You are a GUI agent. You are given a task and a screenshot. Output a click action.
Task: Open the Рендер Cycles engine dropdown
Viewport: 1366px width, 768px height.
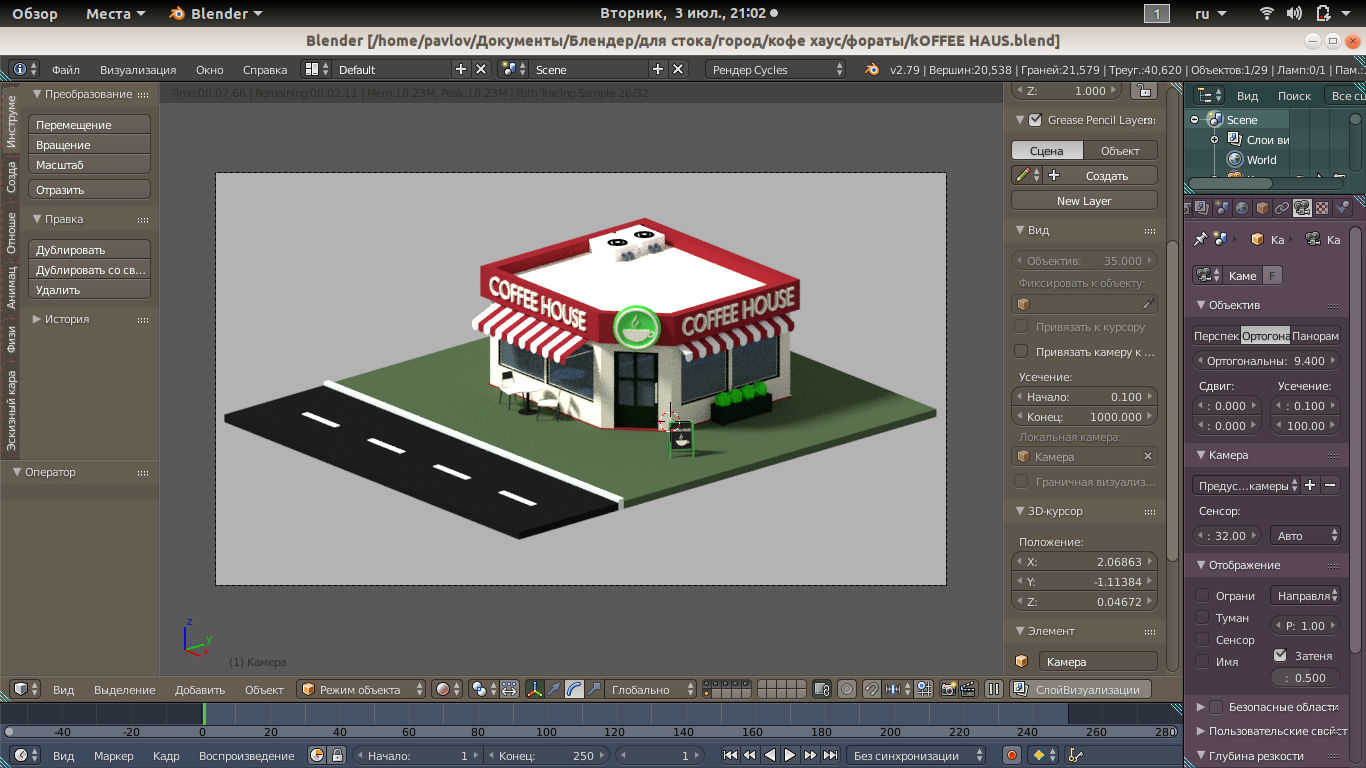776,69
